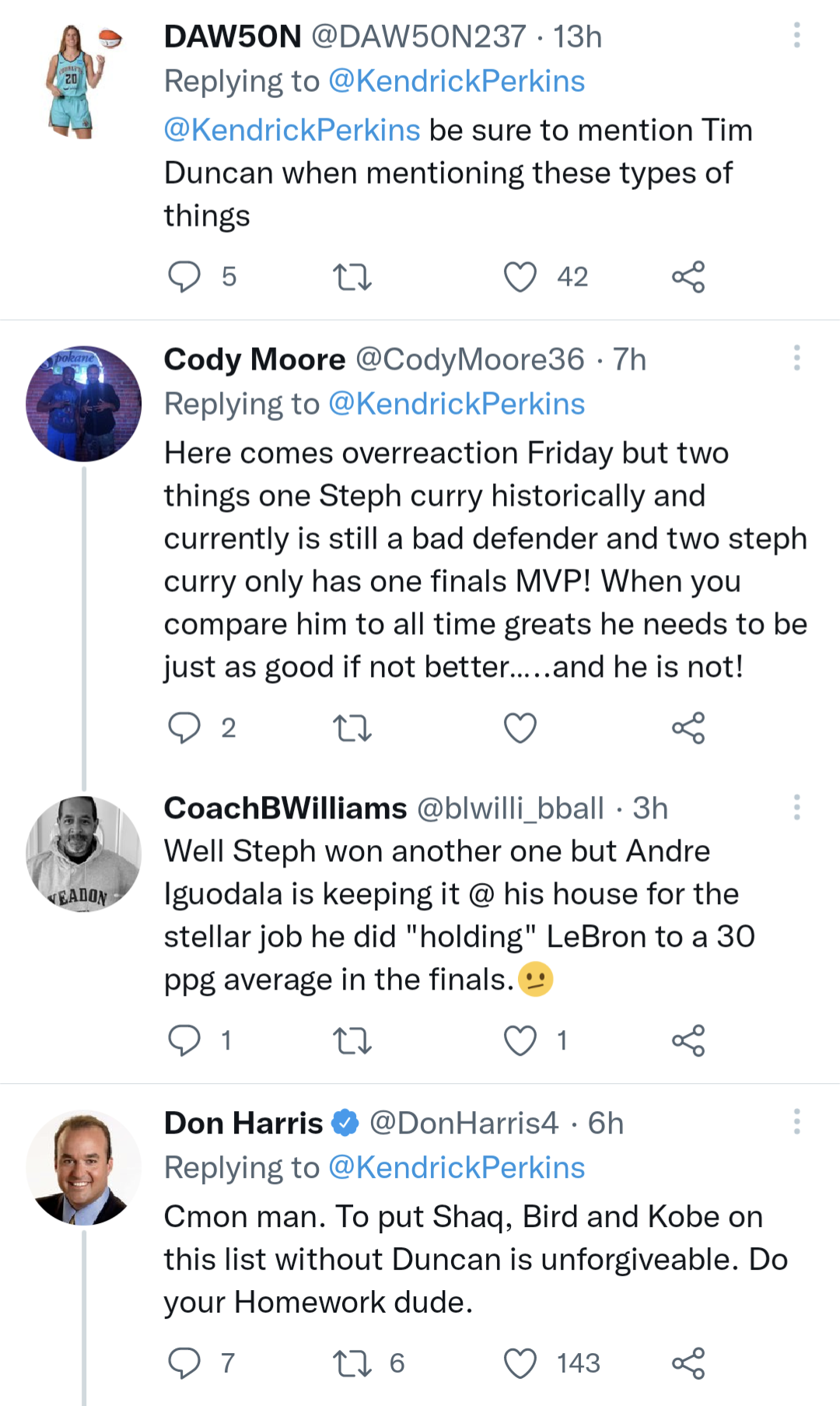
Task: Retweet DAW5ON's Tim Duncan tweet
Action: (352, 277)
